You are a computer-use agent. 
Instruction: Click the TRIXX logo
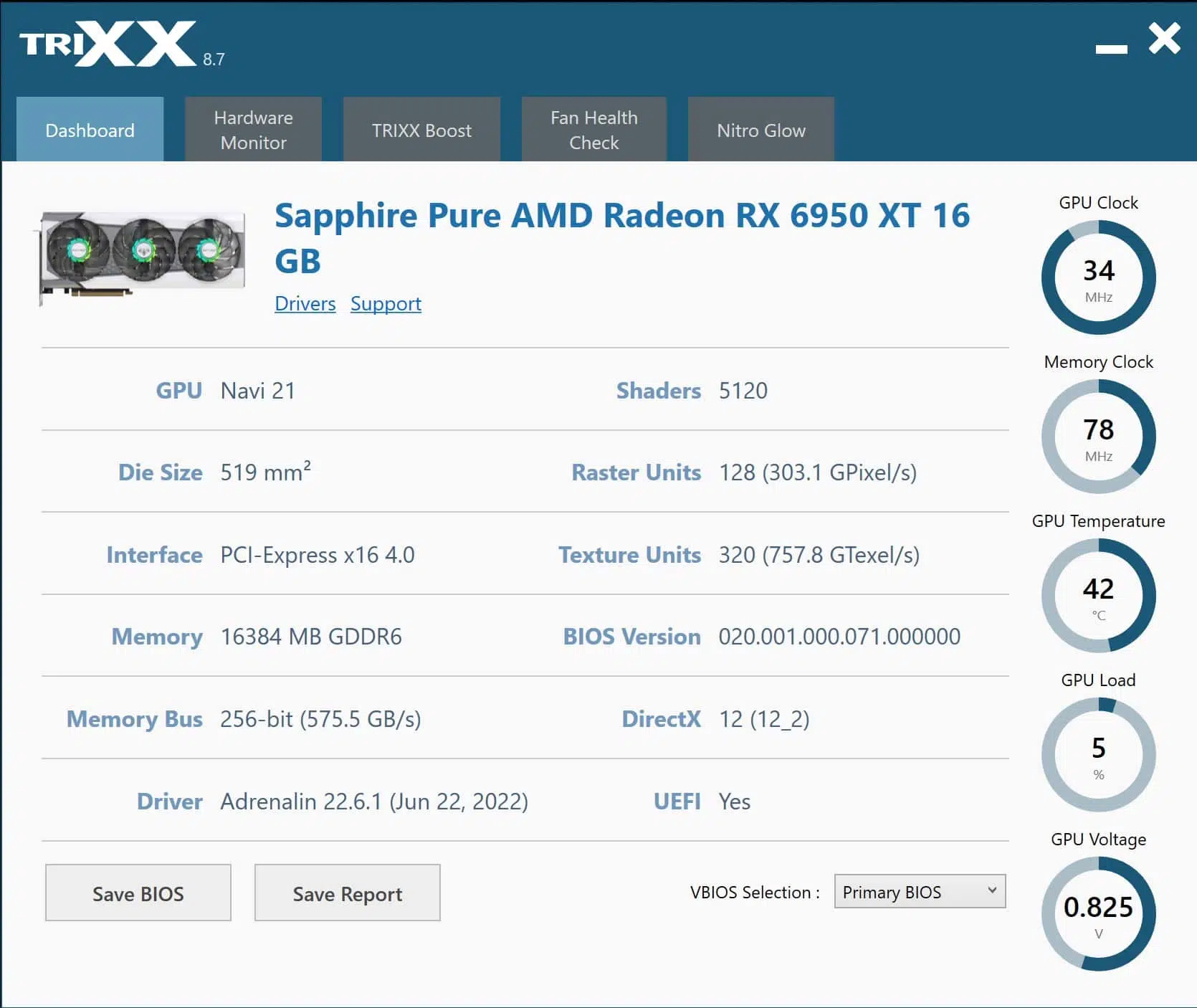[108, 44]
